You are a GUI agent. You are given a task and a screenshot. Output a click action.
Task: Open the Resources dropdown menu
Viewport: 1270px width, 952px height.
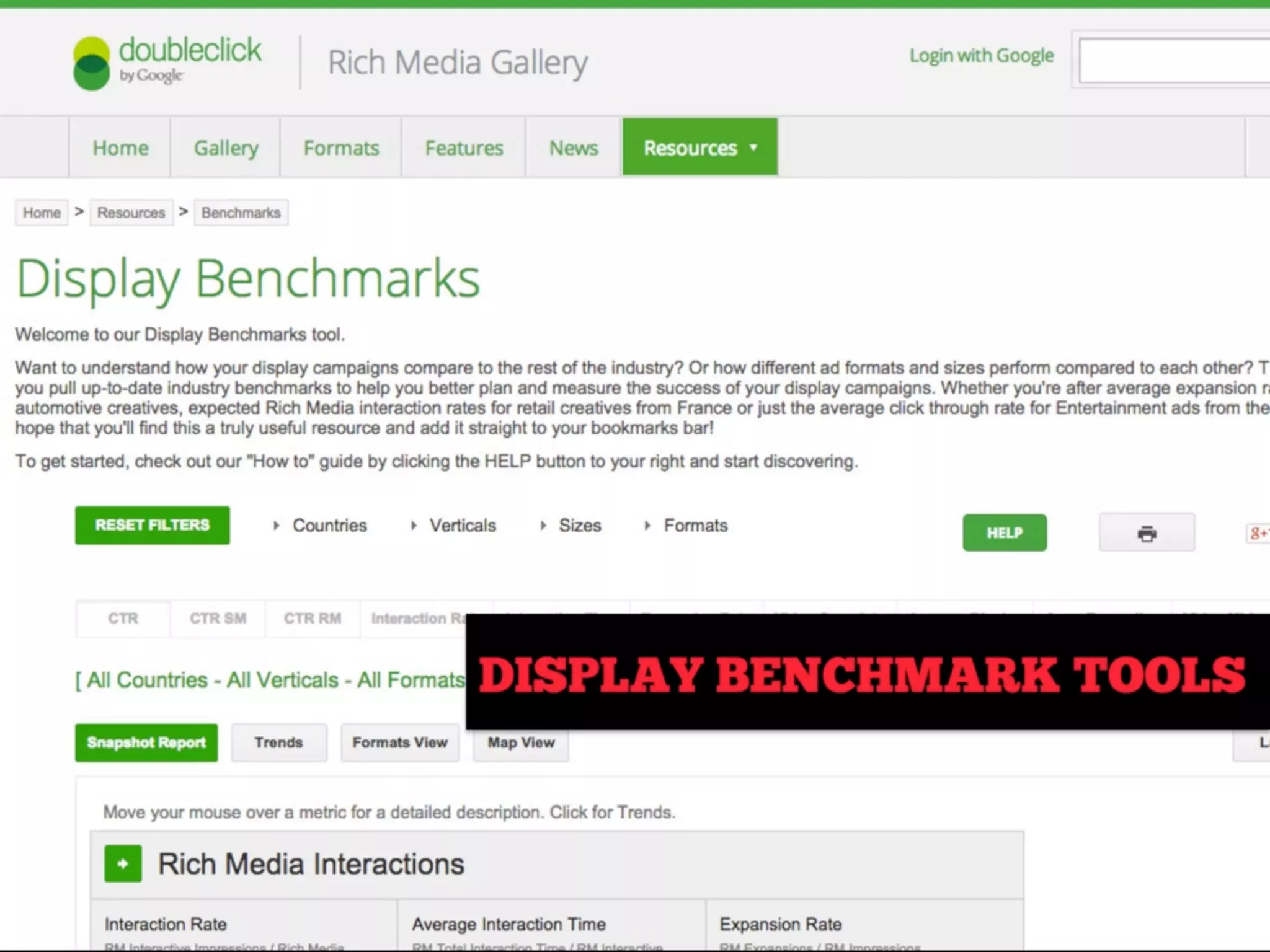click(699, 148)
